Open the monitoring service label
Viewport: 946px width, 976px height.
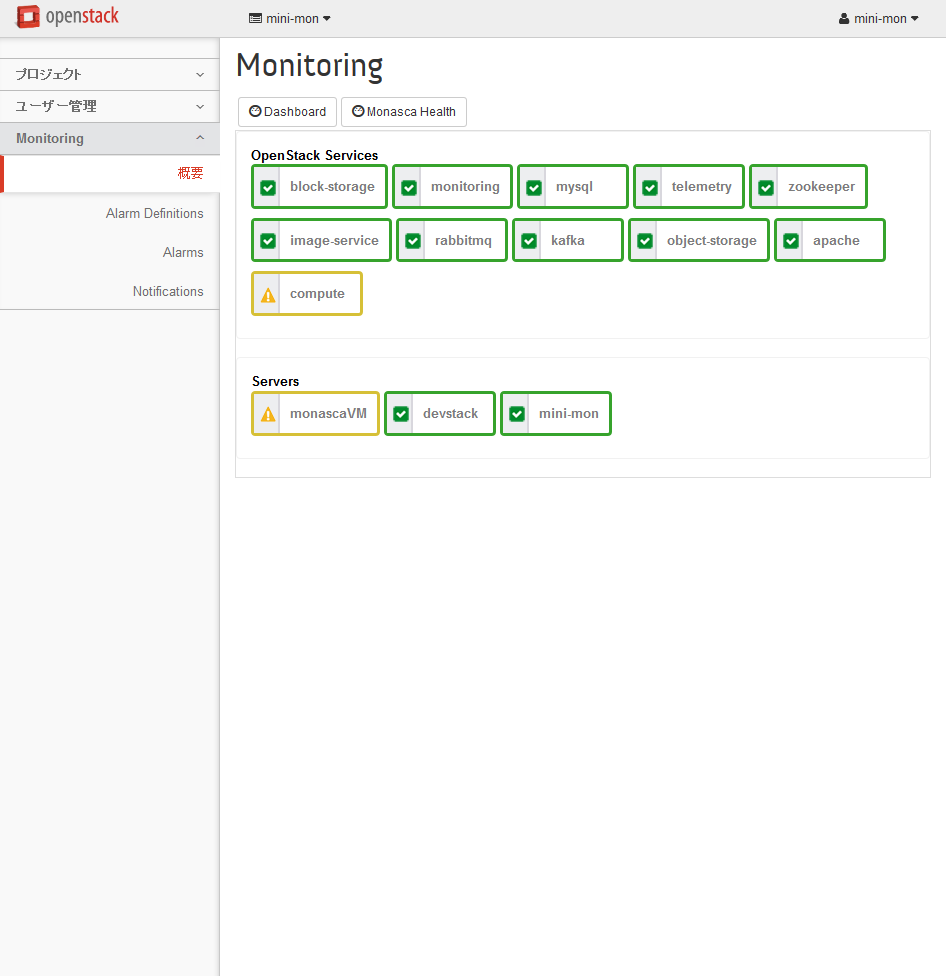pyautogui.click(x=465, y=187)
